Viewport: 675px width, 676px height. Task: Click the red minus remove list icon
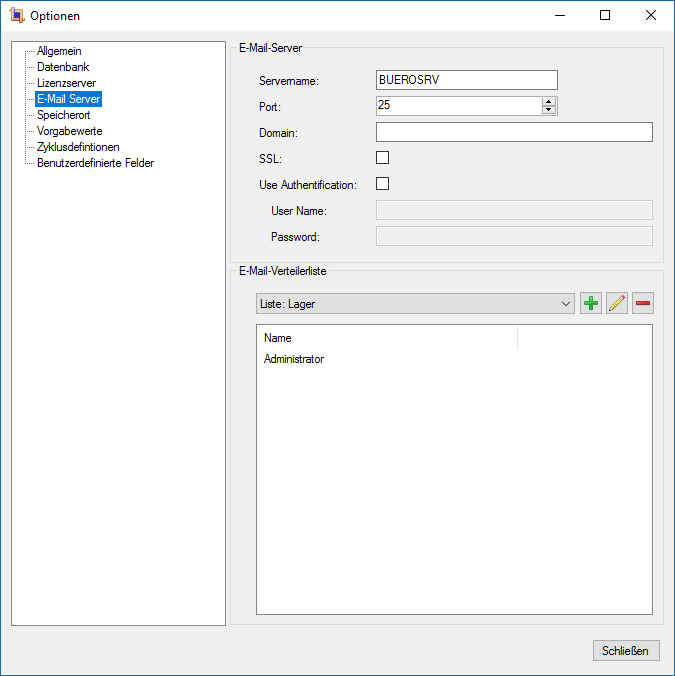643,304
